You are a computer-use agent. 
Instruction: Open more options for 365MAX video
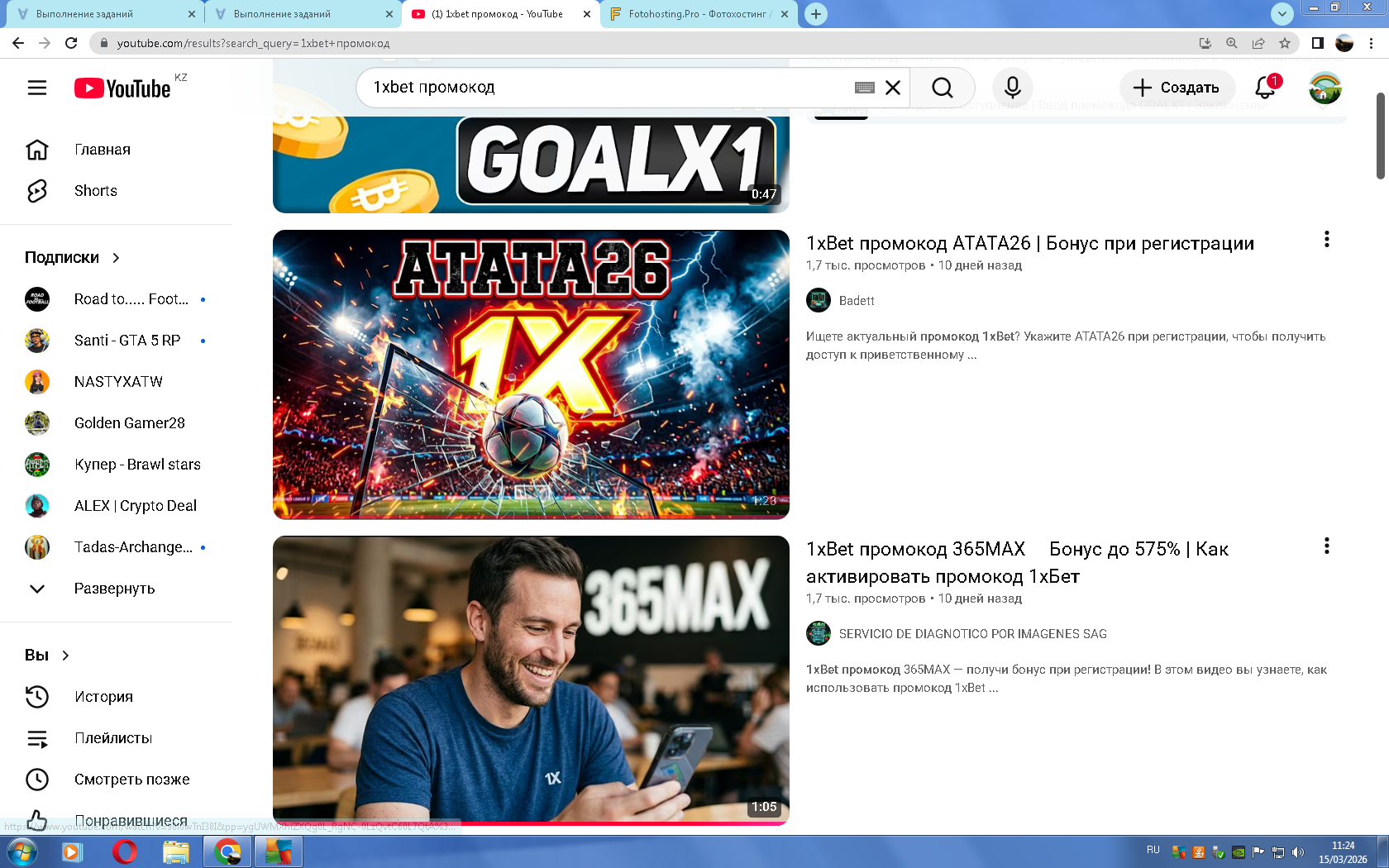1327,546
